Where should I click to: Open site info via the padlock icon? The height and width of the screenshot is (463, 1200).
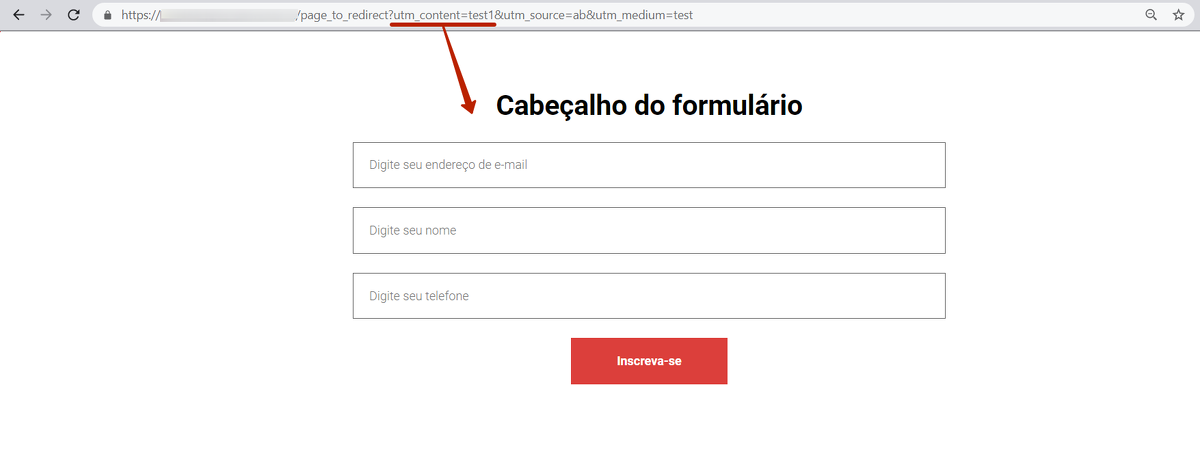pyautogui.click(x=108, y=15)
